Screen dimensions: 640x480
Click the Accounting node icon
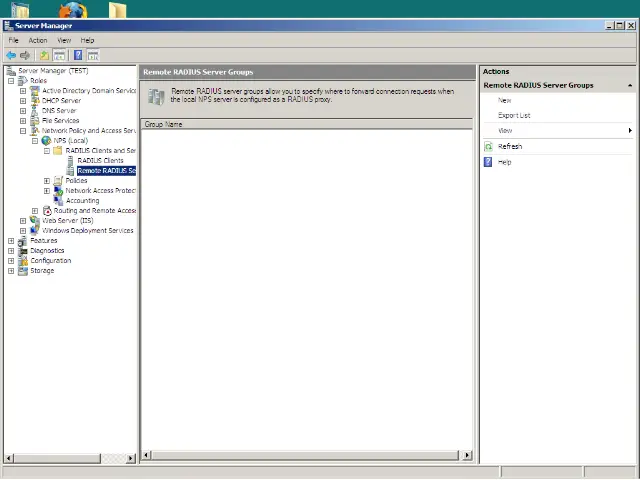click(x=58, y=200)
